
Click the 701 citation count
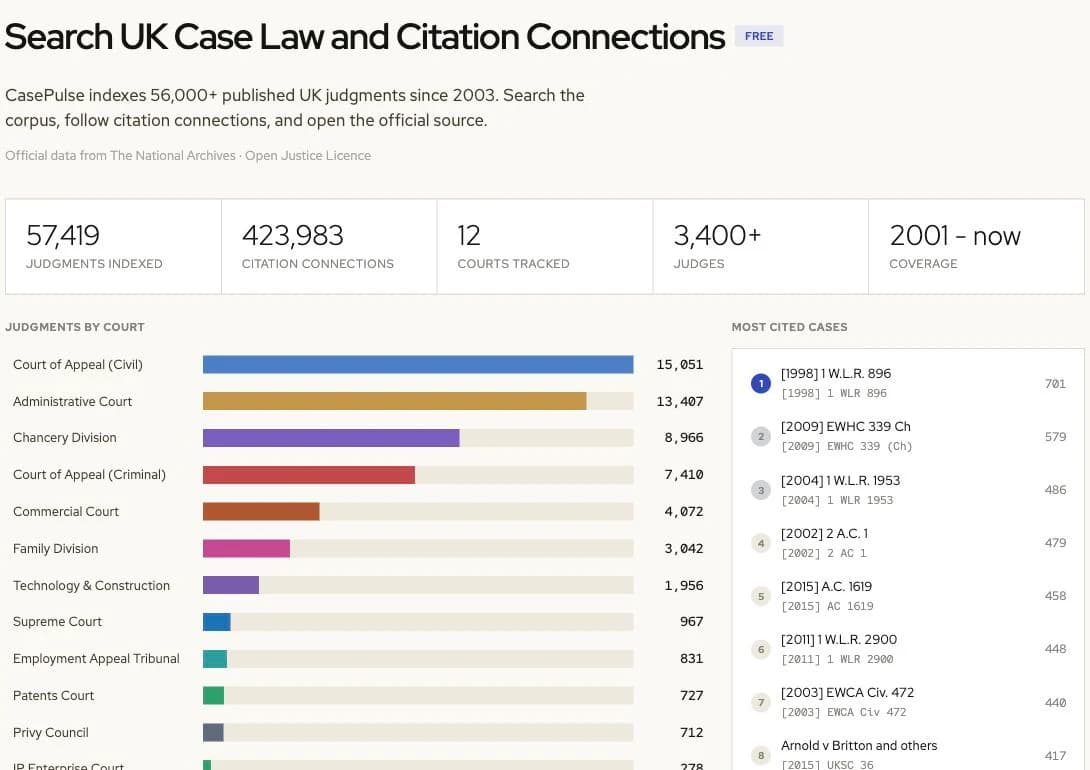pos(1055,384)
